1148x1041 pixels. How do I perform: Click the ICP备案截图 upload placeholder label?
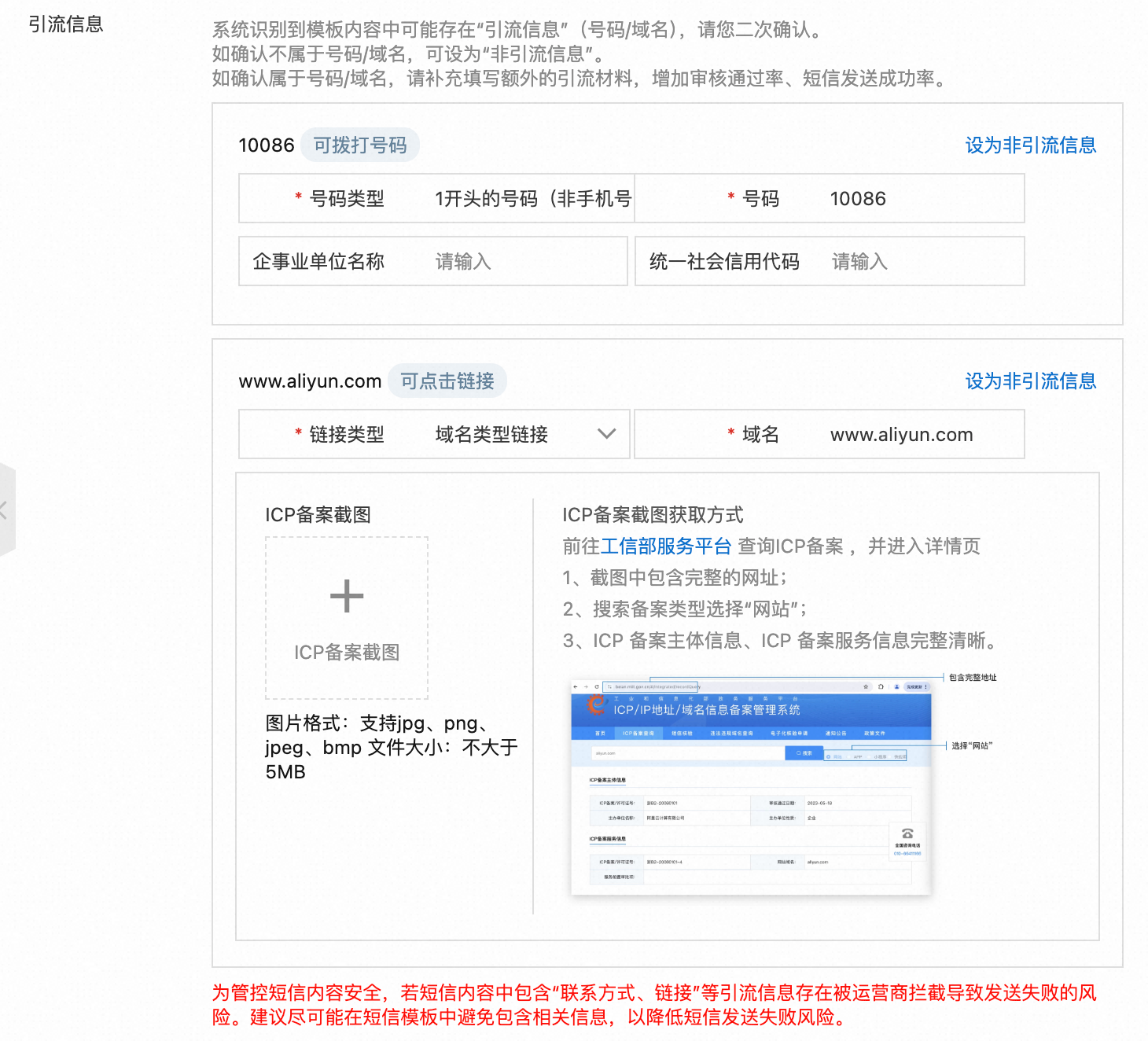pos(347,652)
